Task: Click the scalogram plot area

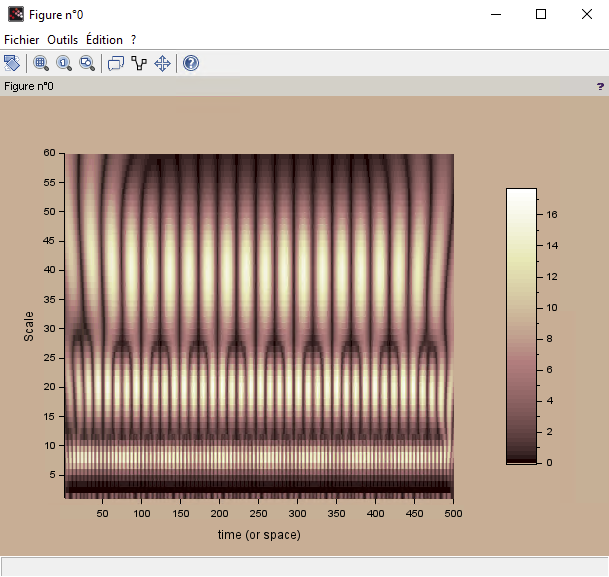Action: click(x=259, y=326)
